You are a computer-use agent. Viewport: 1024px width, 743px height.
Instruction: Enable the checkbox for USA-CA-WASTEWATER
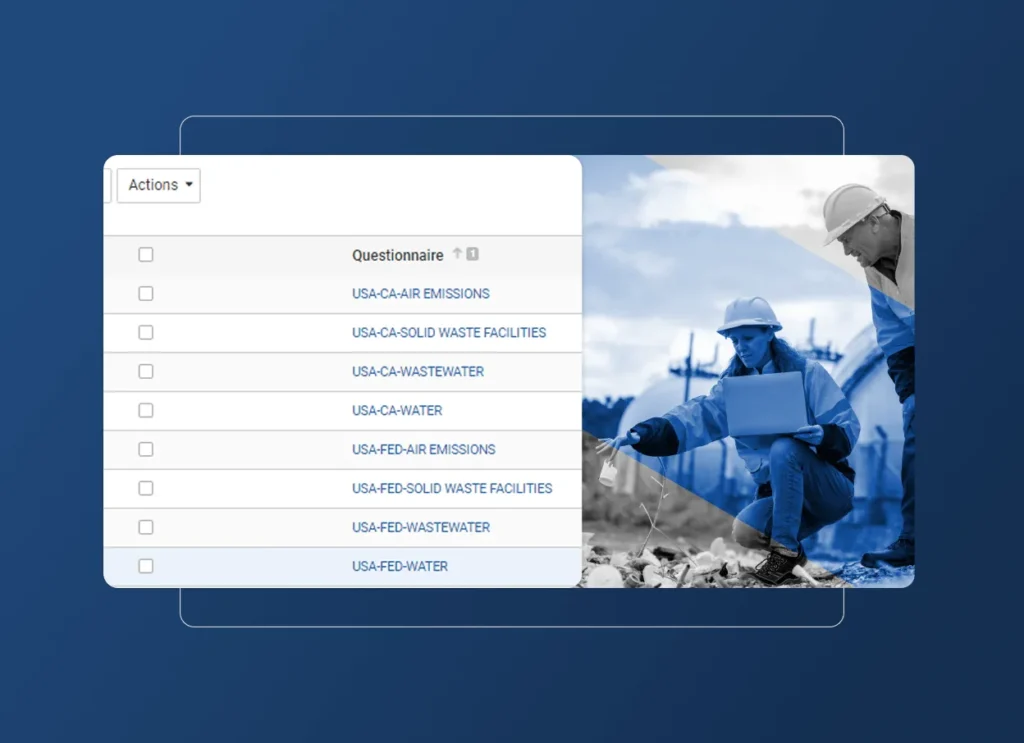pos(146,371)
